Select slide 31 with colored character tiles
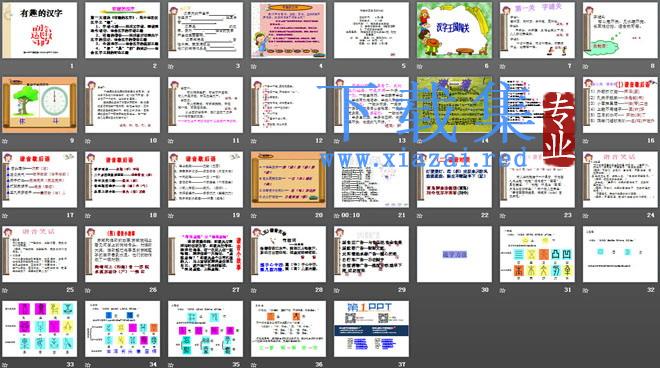This screenshot has height=368, width=660. click(537, 254)
